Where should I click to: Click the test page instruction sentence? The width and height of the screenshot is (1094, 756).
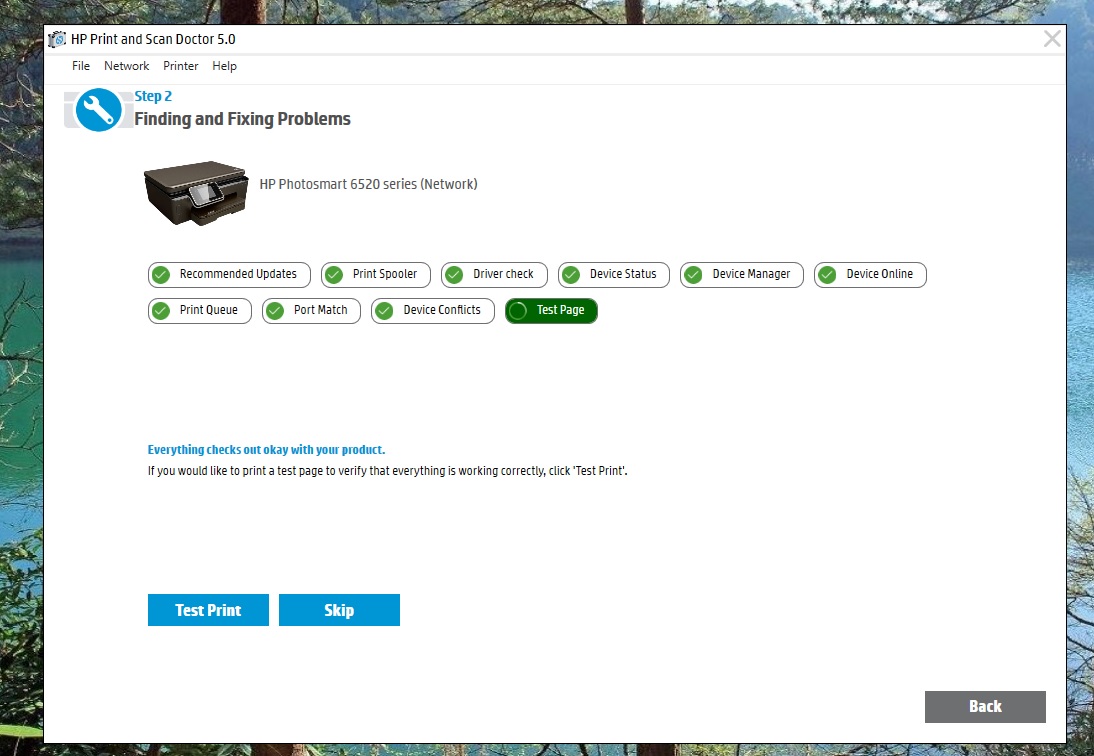point(387,471)
